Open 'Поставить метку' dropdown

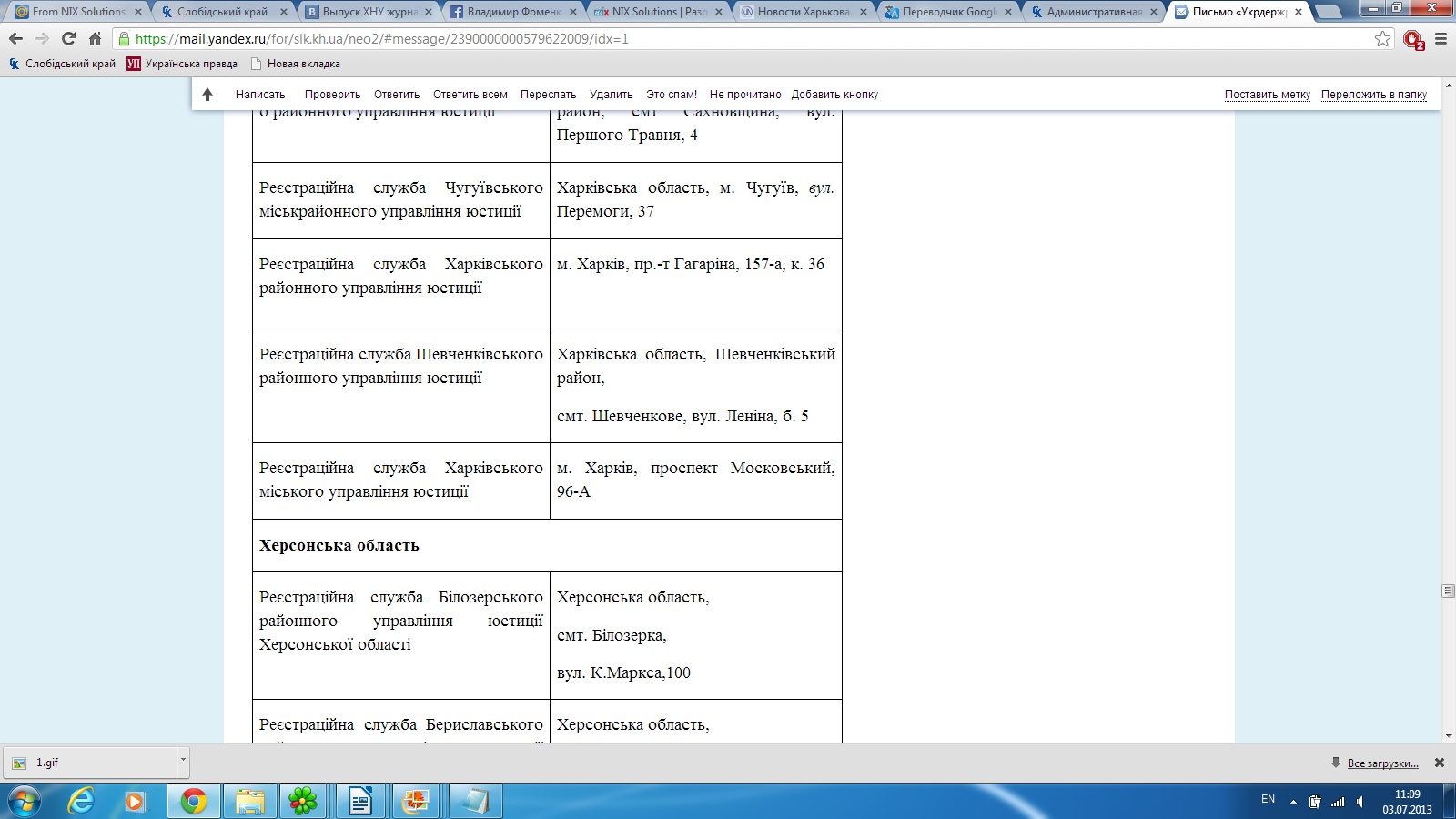pos(1267,95)
